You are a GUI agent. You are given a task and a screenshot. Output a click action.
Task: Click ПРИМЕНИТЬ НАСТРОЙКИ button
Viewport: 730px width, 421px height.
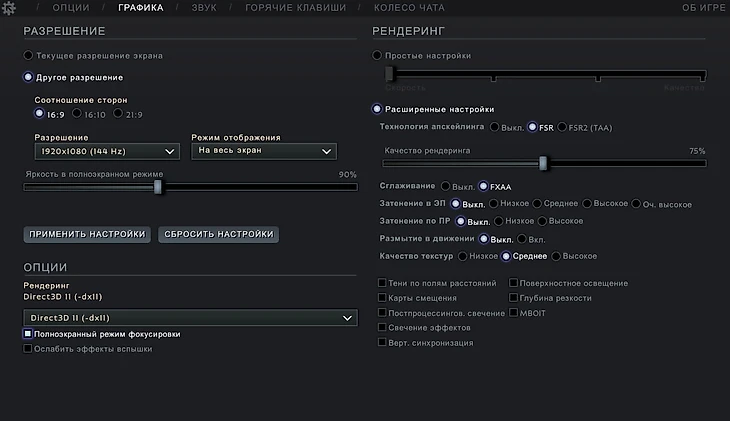tap(88, 234)
